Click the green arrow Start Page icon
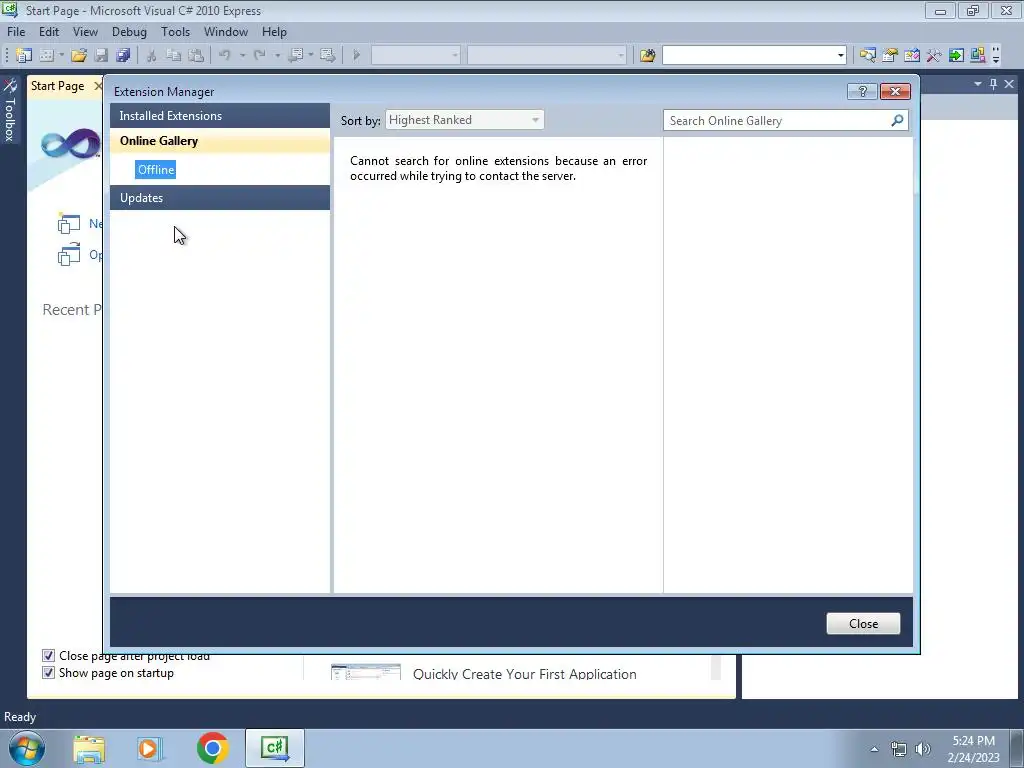 [x=956, y=56]
